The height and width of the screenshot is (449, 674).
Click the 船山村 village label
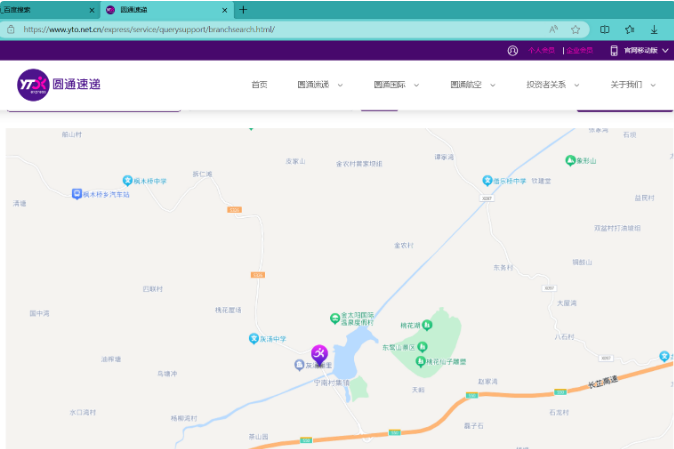[x=72, y=134]
